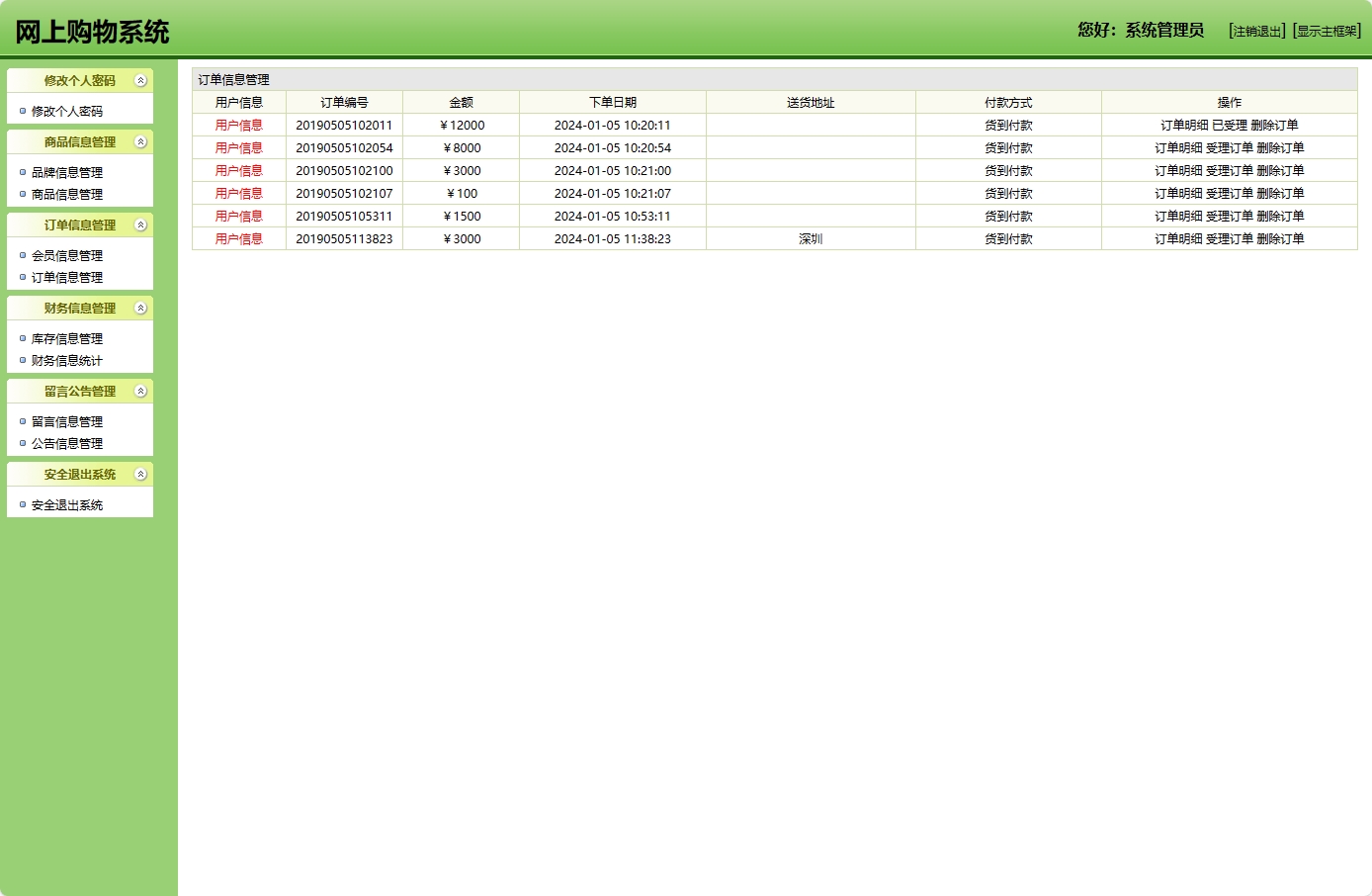Open 用户信息 for order 20190505105311
Screen dimensions: 1372x896
[x=239, y=217]
